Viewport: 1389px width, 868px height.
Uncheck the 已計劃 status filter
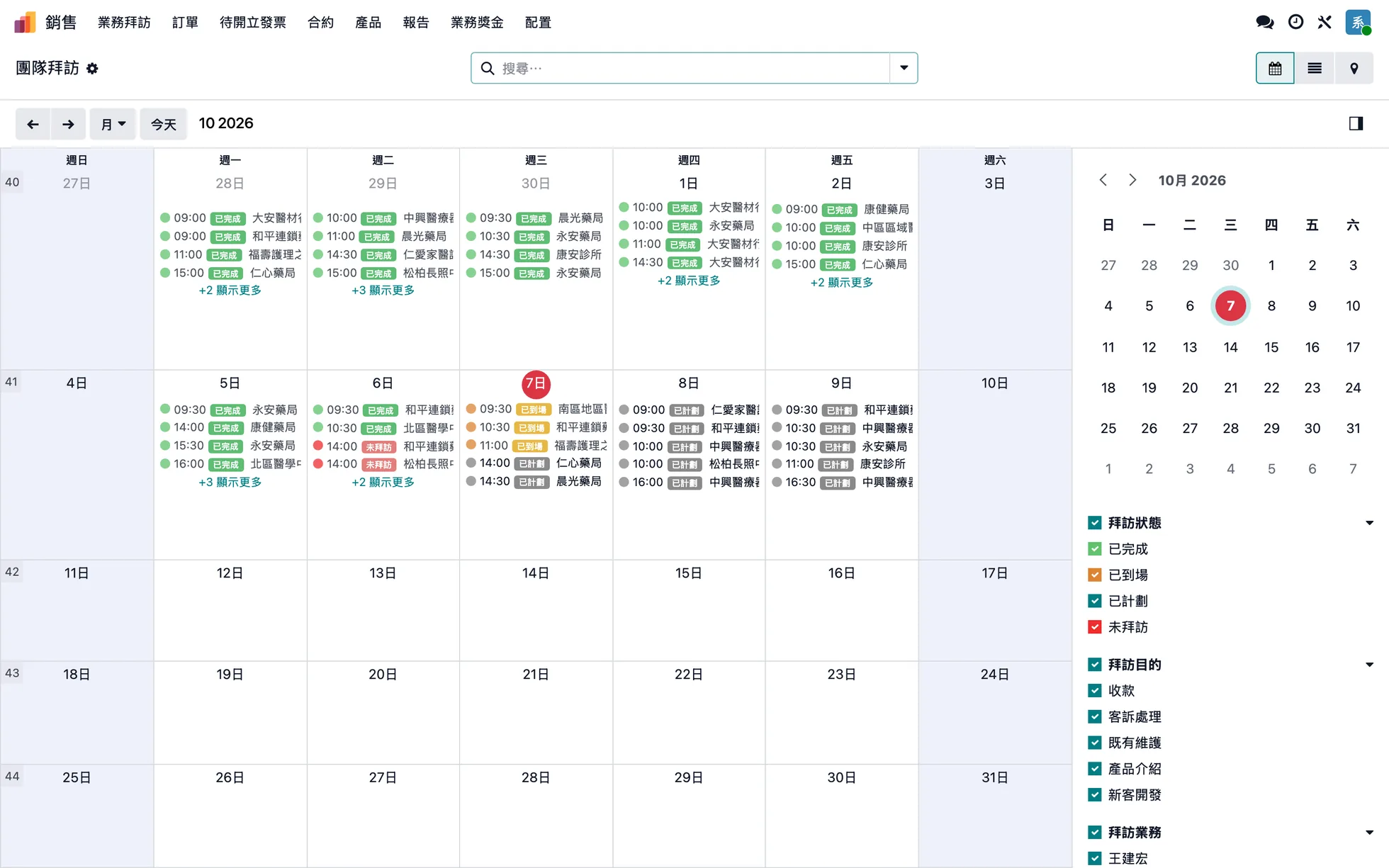coord(1095,601)
